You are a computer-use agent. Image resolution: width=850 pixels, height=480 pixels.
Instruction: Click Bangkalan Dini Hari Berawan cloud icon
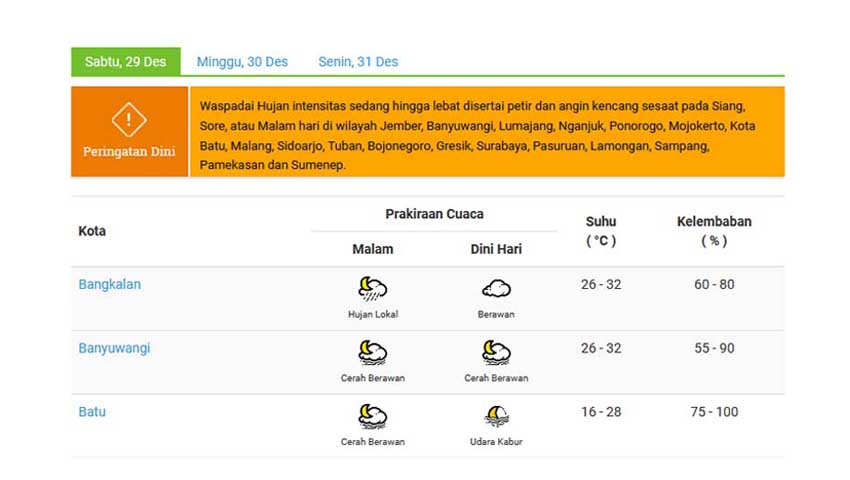click(496, 289)
